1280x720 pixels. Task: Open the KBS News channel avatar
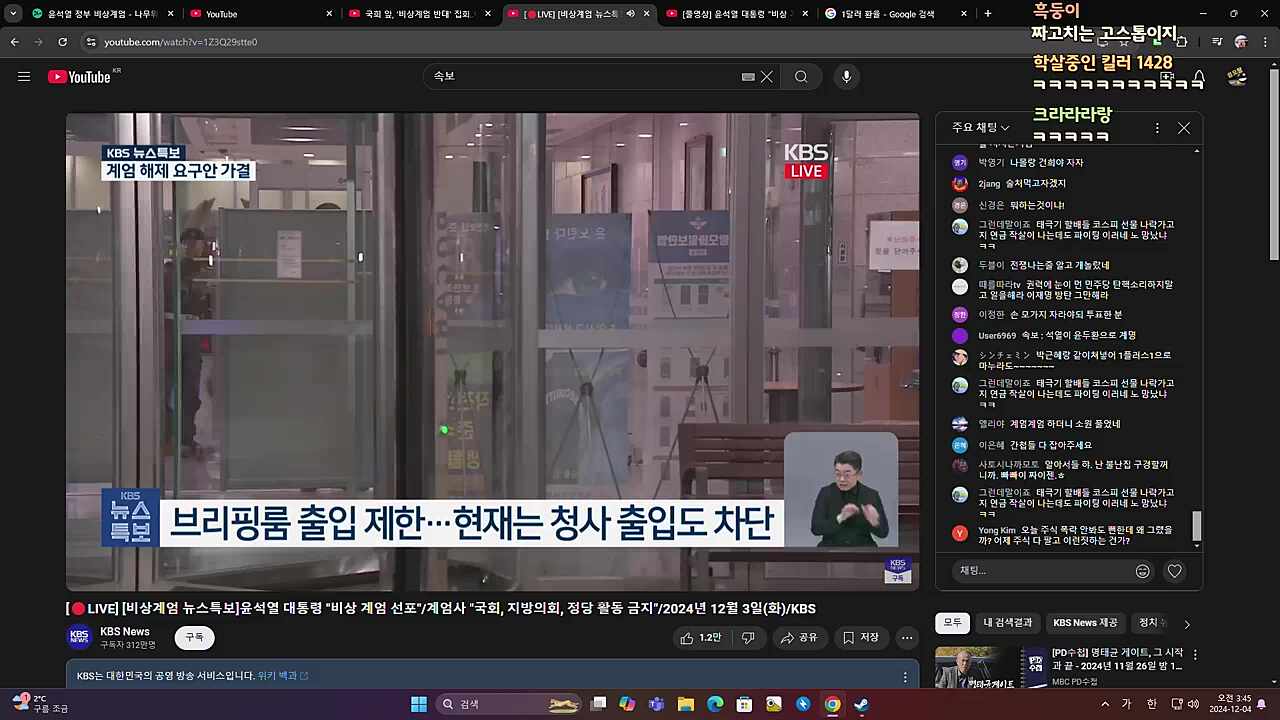[x=79, y=637]
